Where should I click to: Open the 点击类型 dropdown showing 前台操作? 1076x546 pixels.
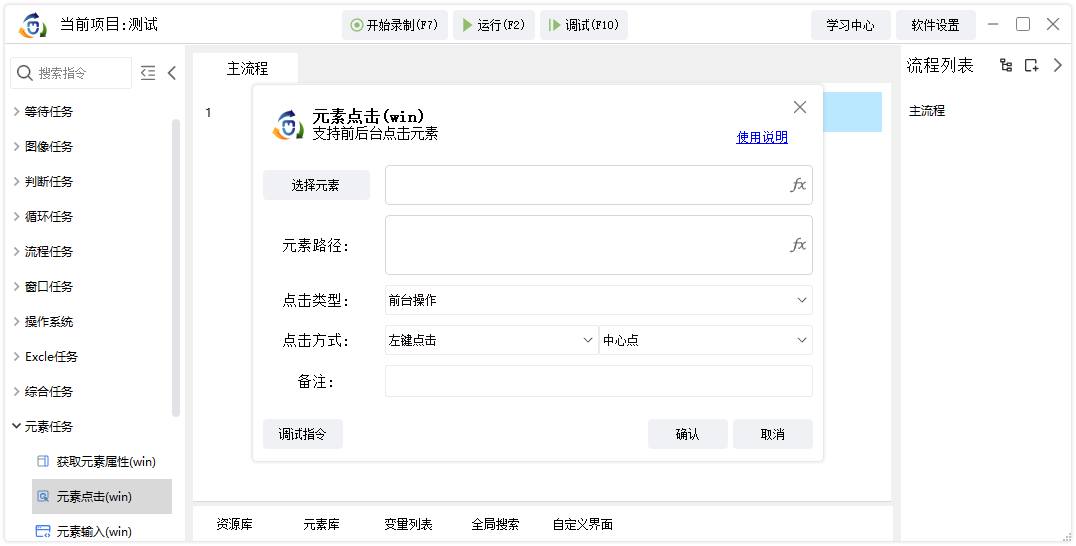(599, 300)
